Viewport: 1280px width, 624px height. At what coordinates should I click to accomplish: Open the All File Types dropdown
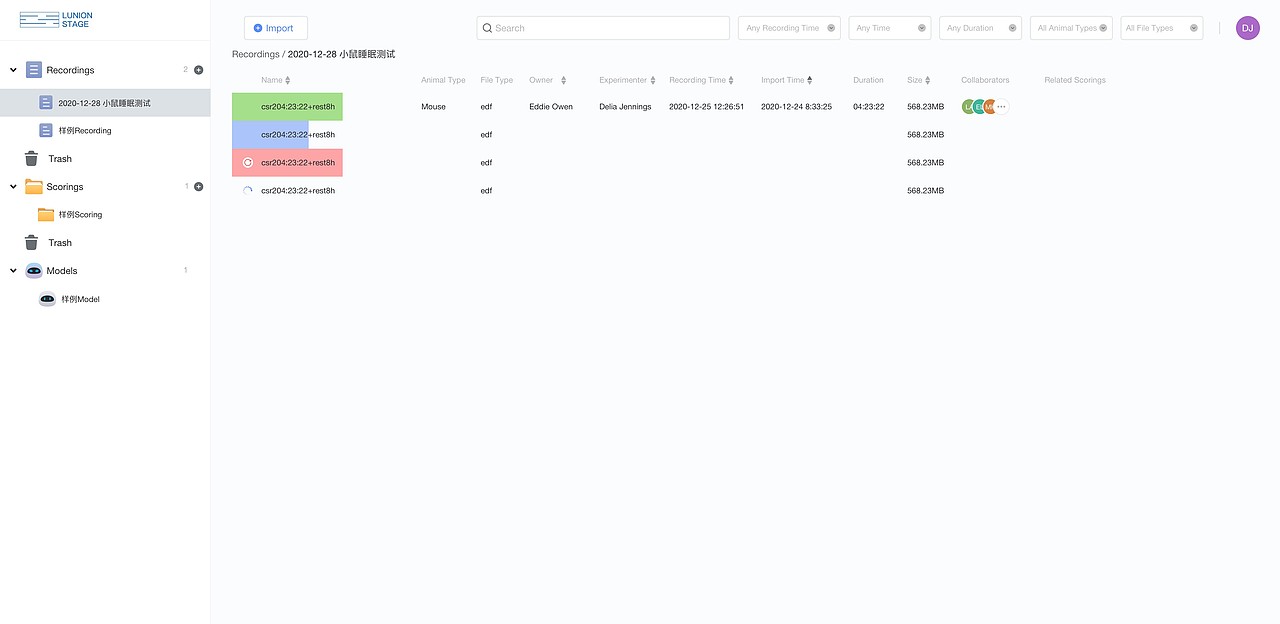click(x=1162, y=28)
